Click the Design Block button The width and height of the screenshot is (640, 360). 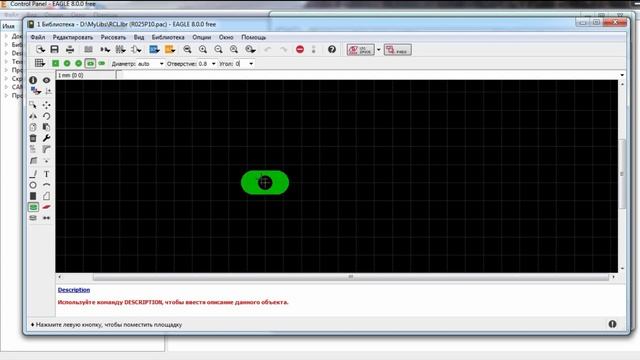tap(361, 50)
